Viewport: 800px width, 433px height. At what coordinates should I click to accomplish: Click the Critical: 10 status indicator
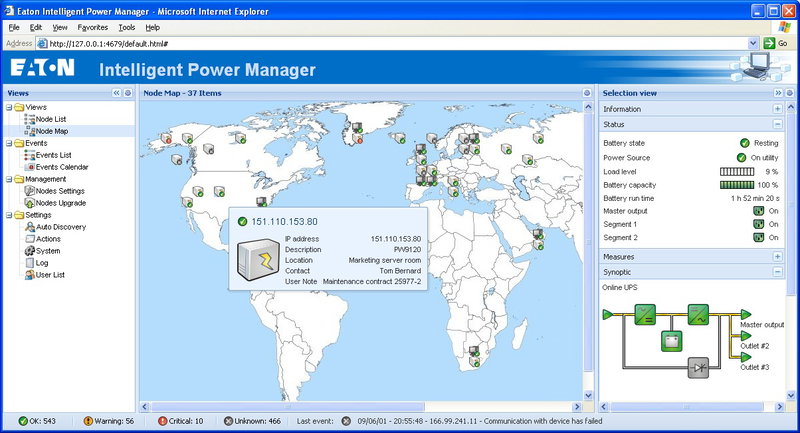(x=181, y=421)
